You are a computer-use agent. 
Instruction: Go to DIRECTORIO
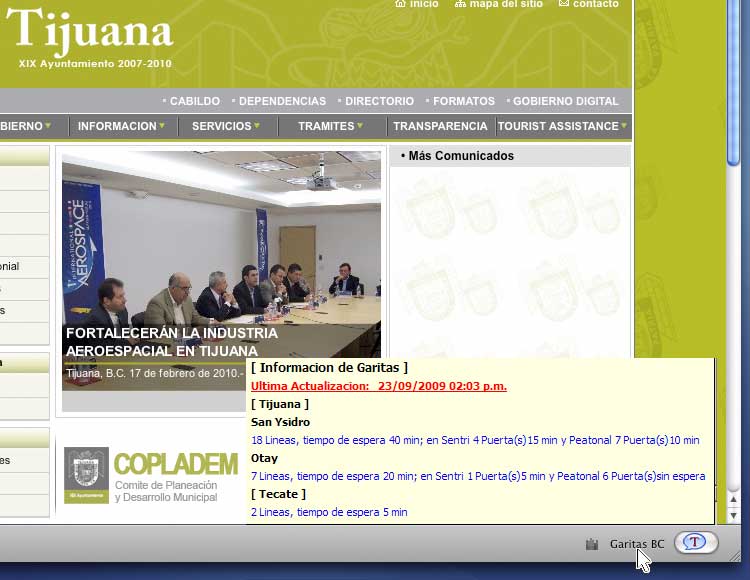(379, 101)
